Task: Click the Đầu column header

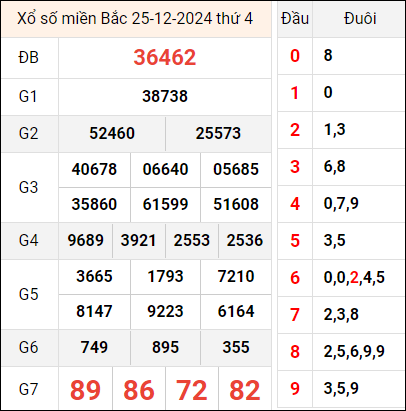Action: tap(295, 18)
